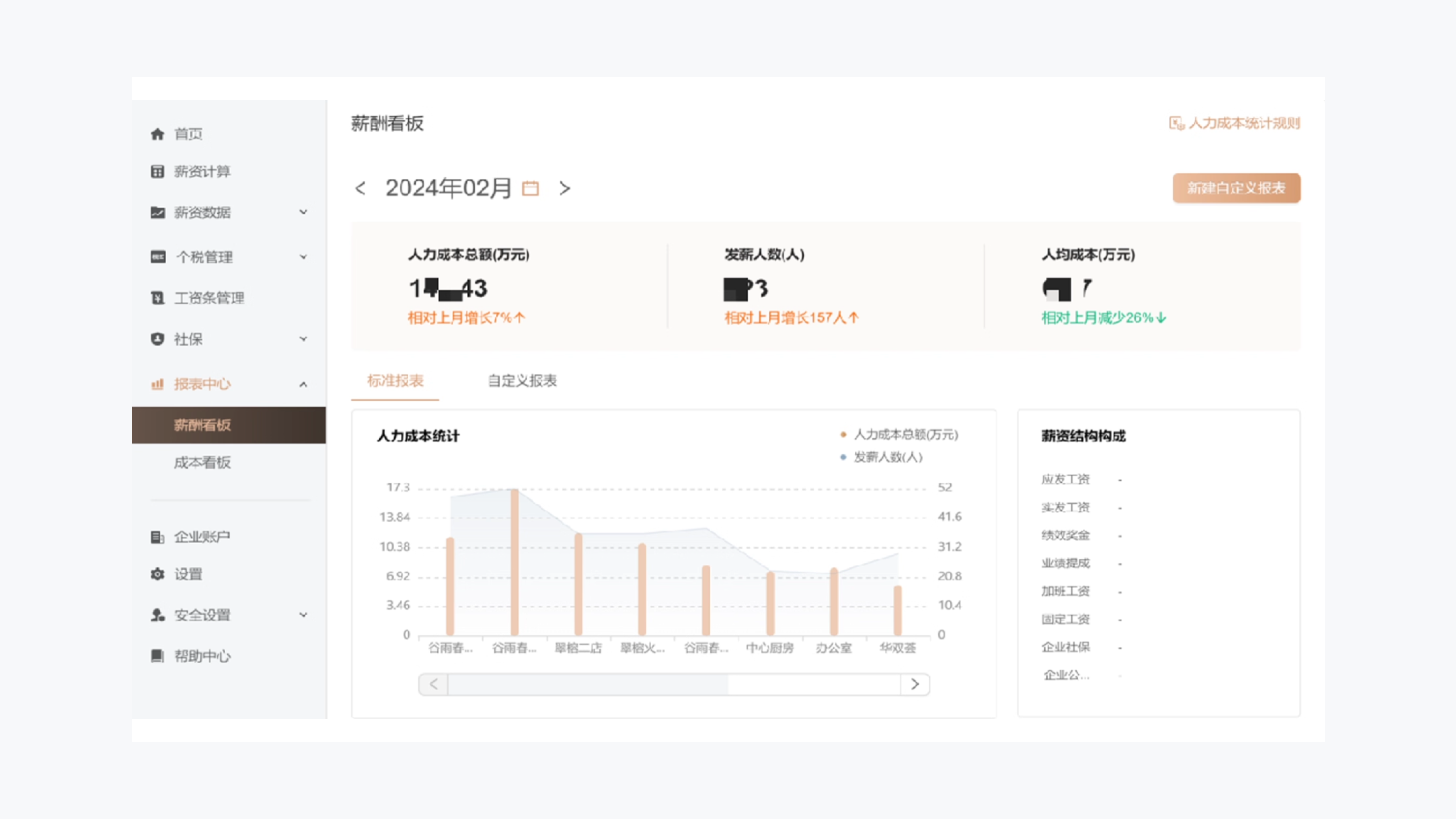This screenshot has width=1456, height=819.
Task: Go to previous month arrow
Action: pos(360,188)
